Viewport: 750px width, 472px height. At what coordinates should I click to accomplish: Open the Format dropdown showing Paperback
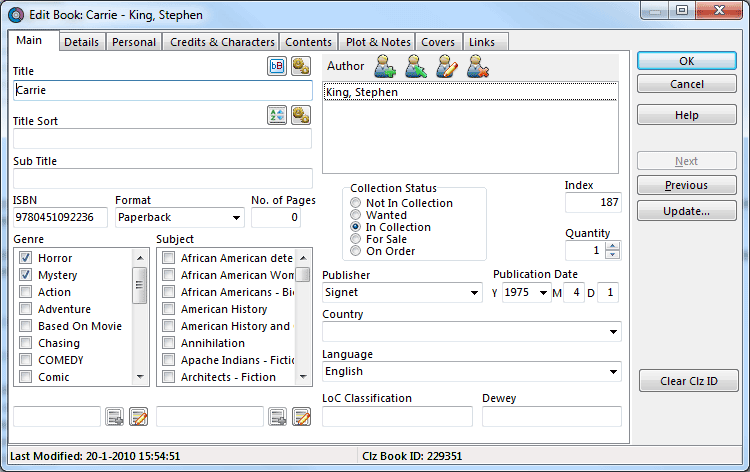[x=236, y=218]
